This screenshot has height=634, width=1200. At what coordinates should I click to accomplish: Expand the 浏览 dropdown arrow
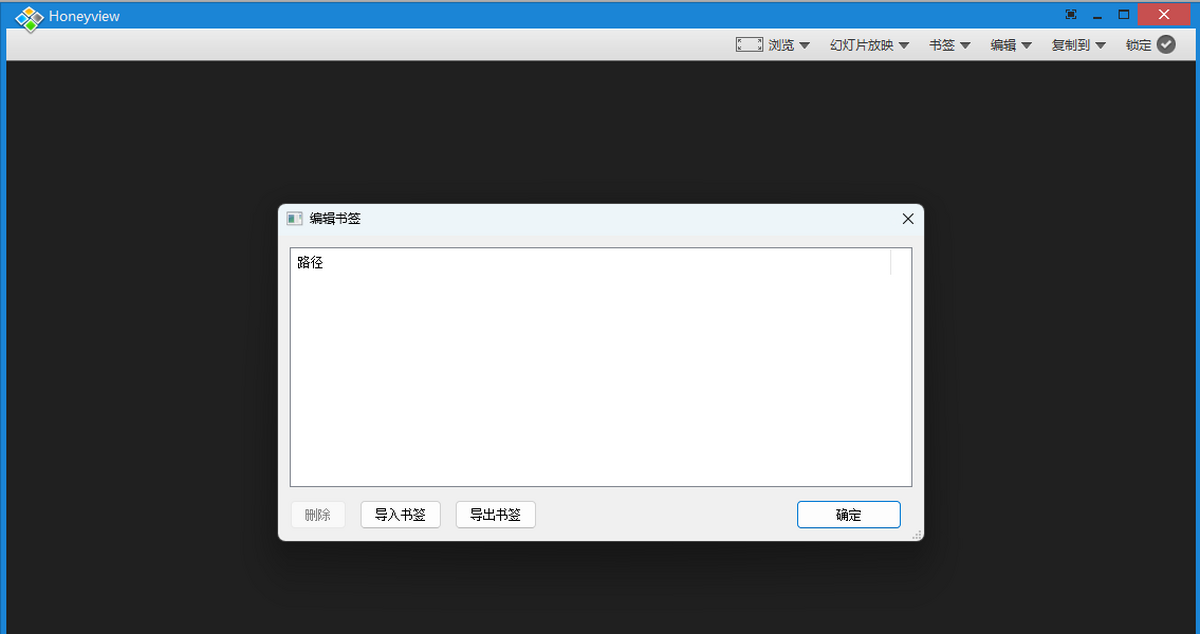(804, 46)
